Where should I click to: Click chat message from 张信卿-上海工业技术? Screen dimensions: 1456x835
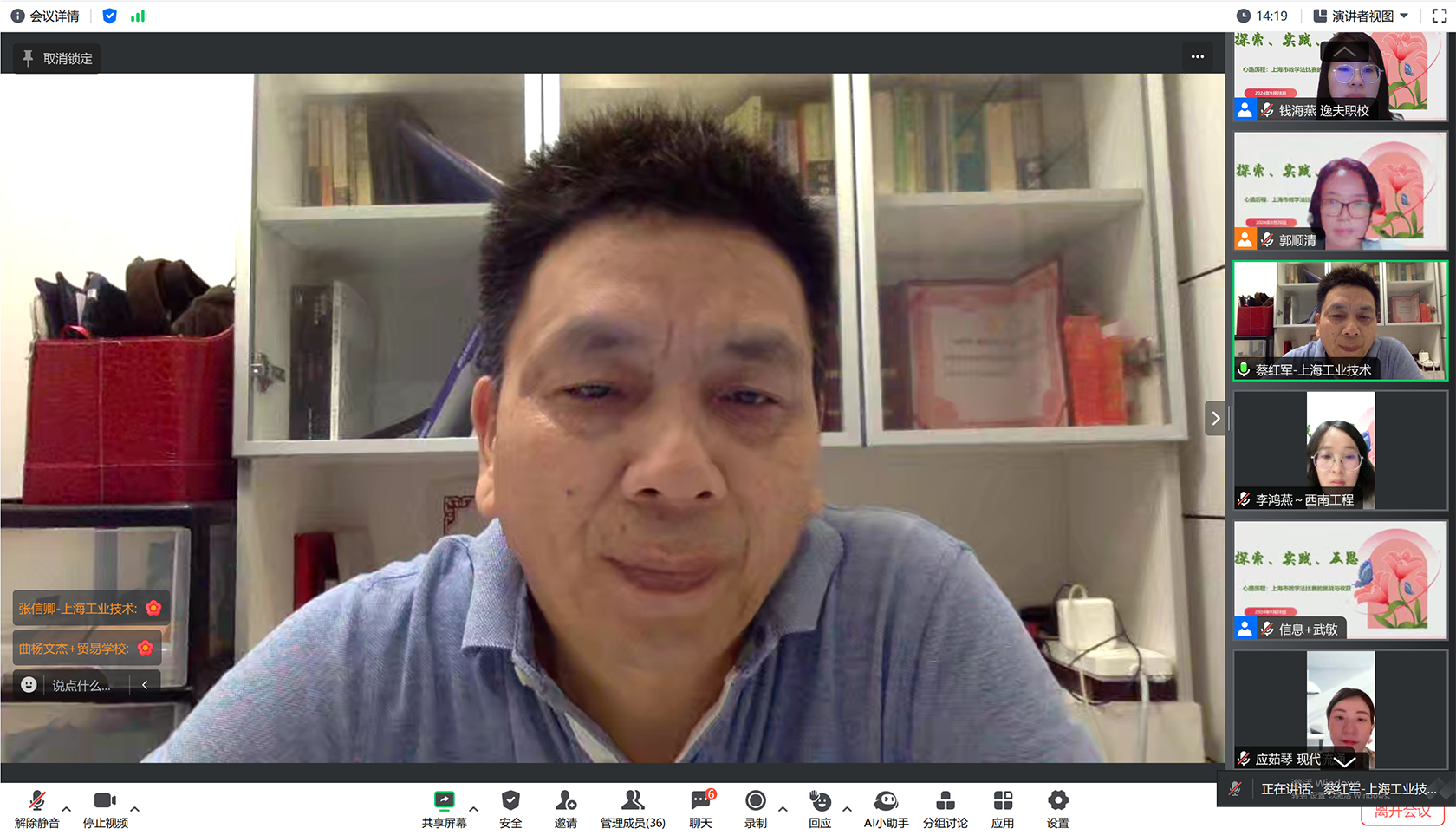(91, 608)
